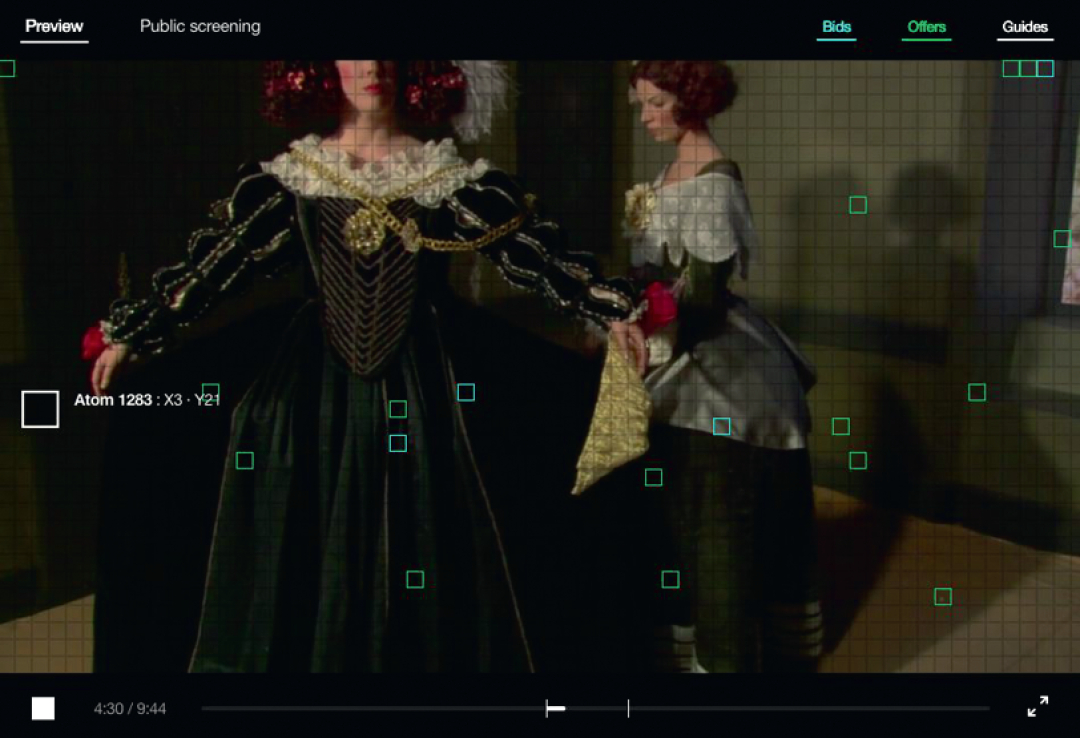Open the Public screening tab
Screen dimensions: 1080x738
200,27
